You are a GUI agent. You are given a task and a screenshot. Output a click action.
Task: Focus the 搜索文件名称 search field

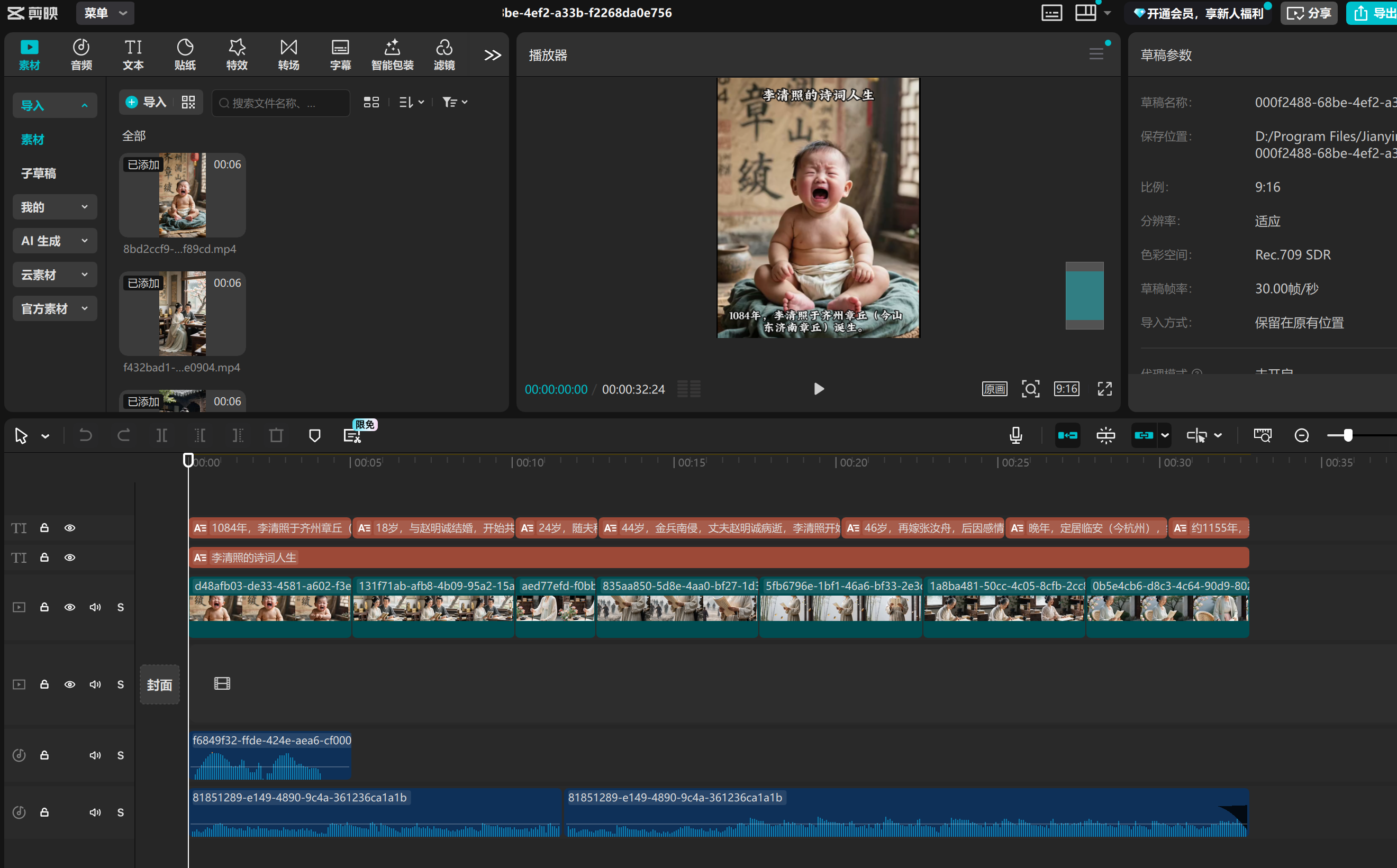pyautogui.click(x=281, y=103)
